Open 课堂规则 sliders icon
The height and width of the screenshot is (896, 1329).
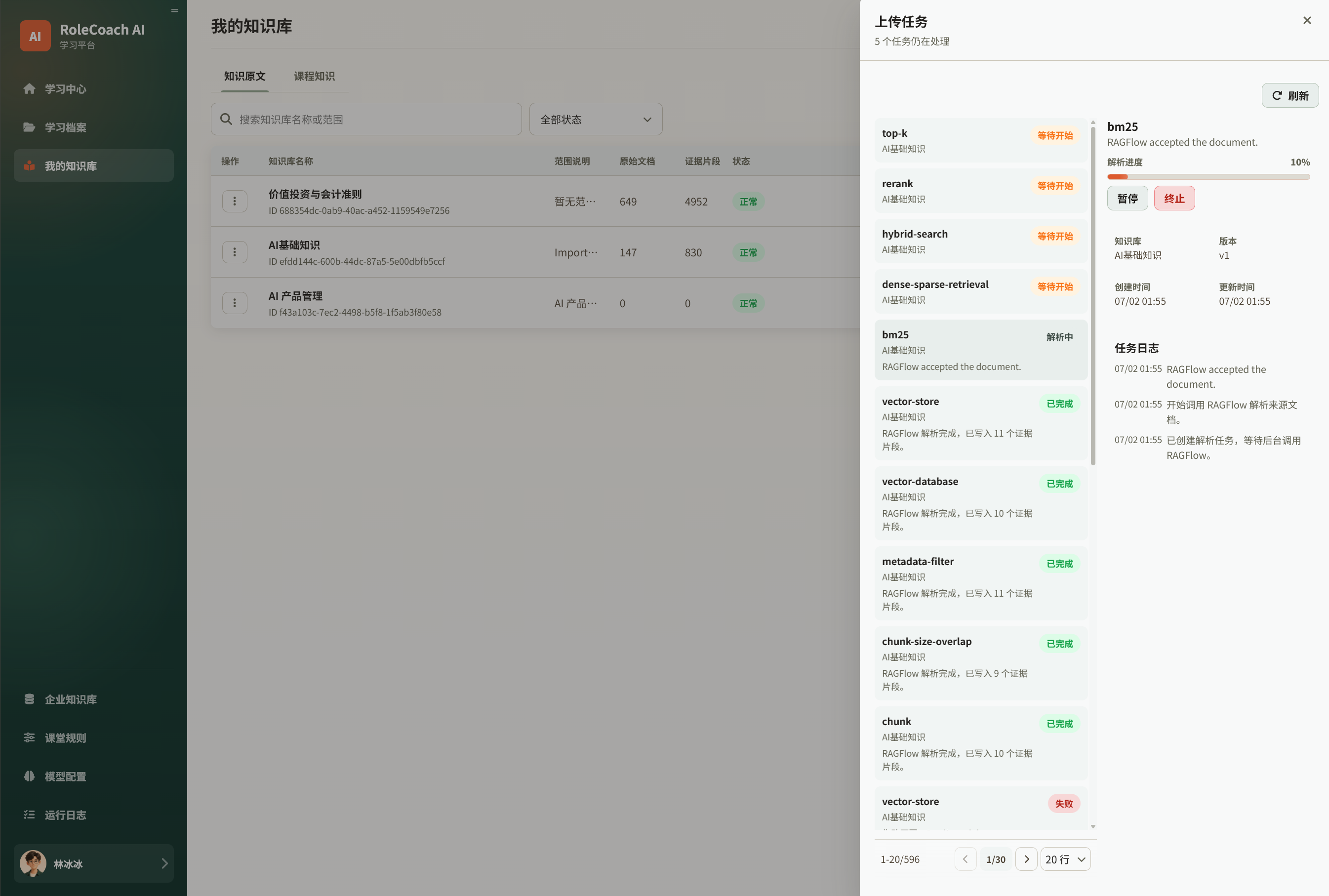29,737
